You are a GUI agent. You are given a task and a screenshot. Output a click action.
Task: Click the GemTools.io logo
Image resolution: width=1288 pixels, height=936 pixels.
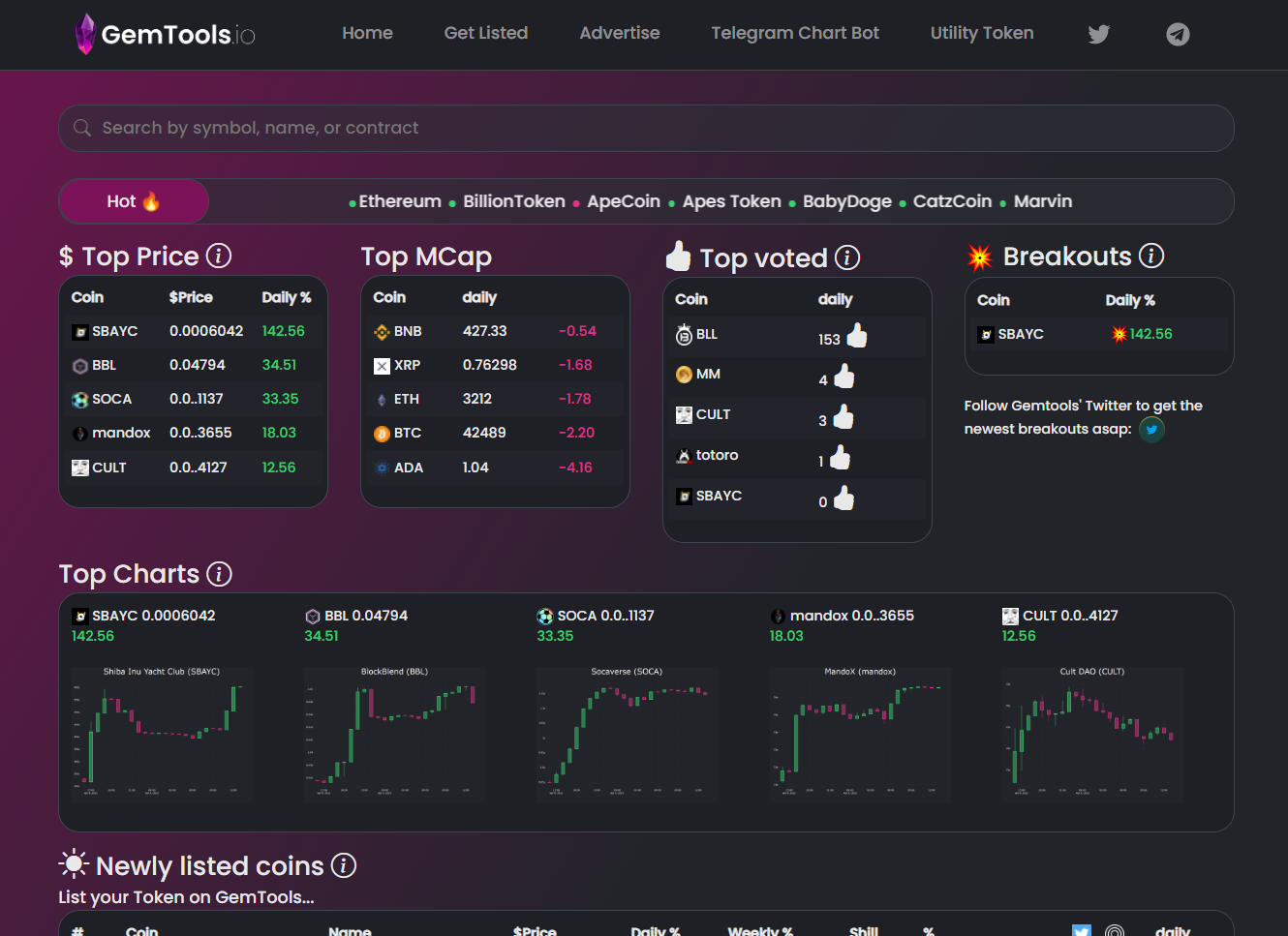(x=165, y=35)
